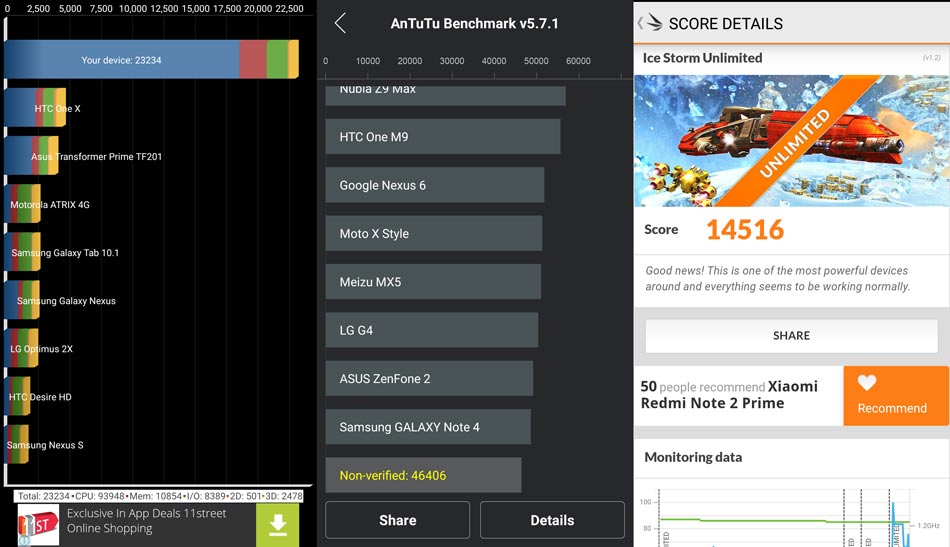
Task: Tap the Good news description text
Action: pyautogui.click(x=777, y=278)
